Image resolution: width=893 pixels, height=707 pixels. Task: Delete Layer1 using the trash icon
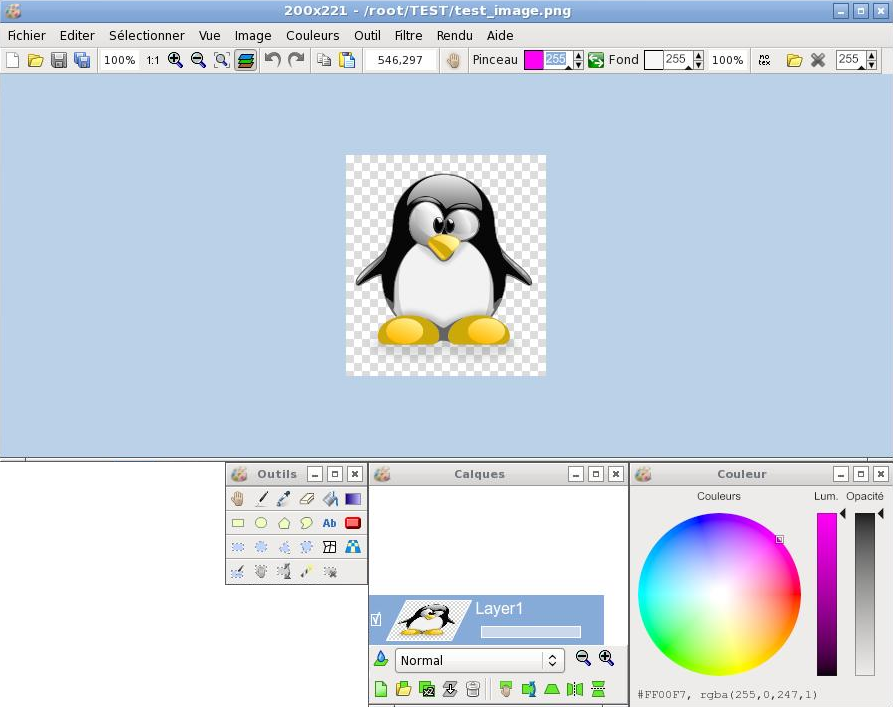point(473,689)
